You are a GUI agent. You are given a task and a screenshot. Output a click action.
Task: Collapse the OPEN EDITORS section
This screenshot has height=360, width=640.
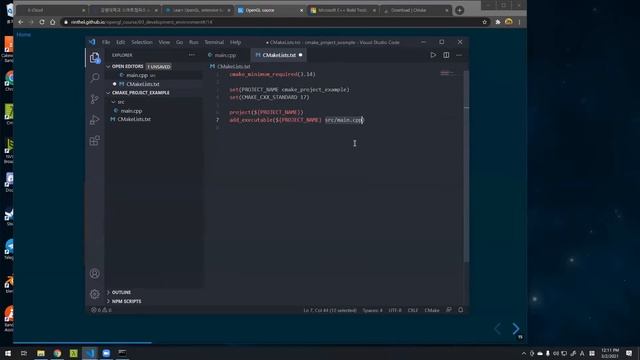click(x=108, y=66)
